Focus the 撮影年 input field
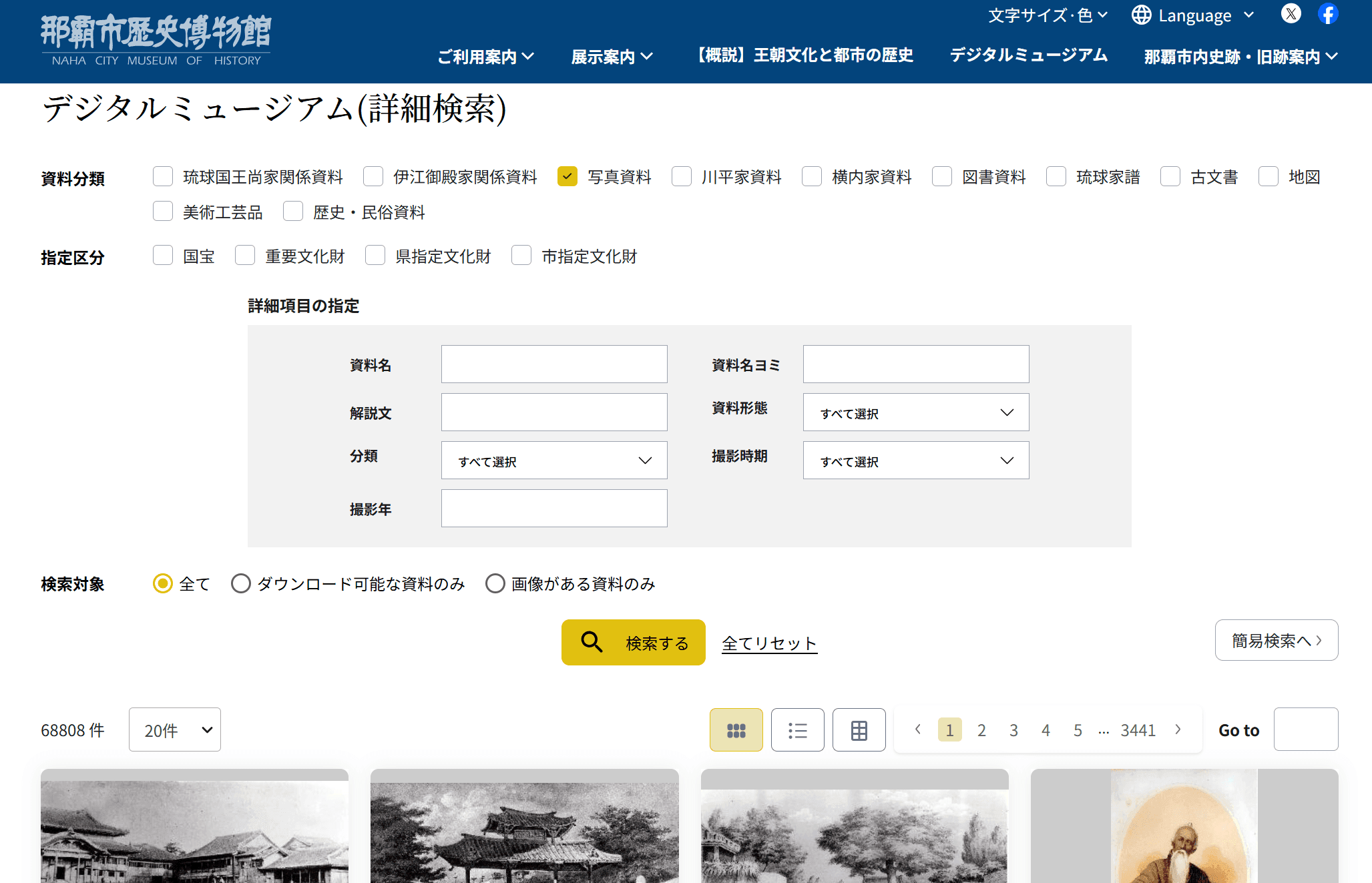1372x883 pixels. (554, 509)
